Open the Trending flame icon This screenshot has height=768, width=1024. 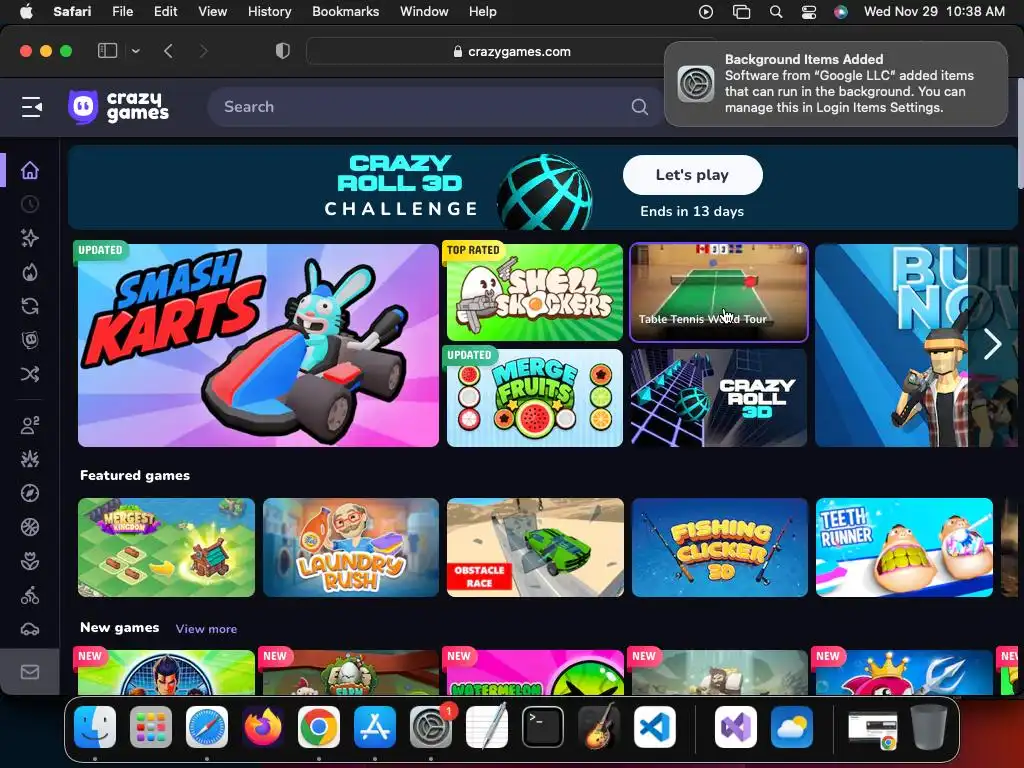point(30,272)
